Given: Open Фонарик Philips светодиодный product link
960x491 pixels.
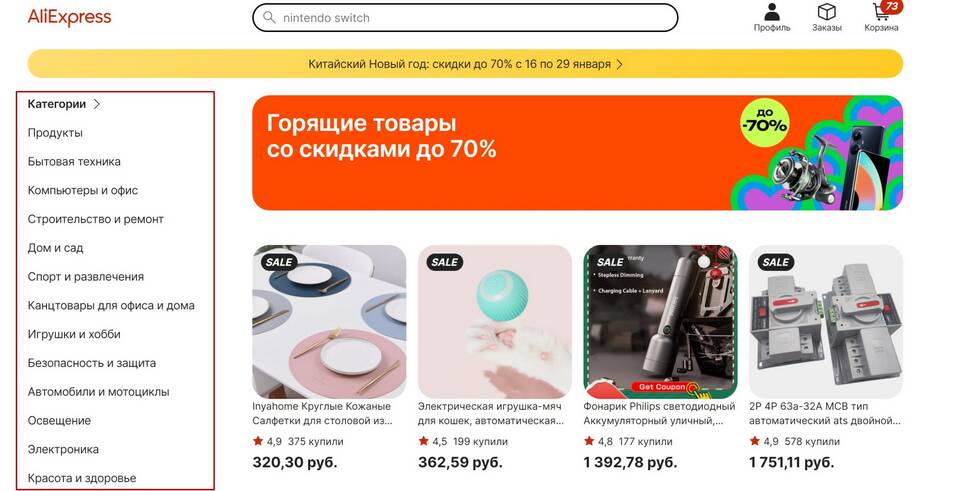Looking at the screenshot, I should [x=659, y=413].
